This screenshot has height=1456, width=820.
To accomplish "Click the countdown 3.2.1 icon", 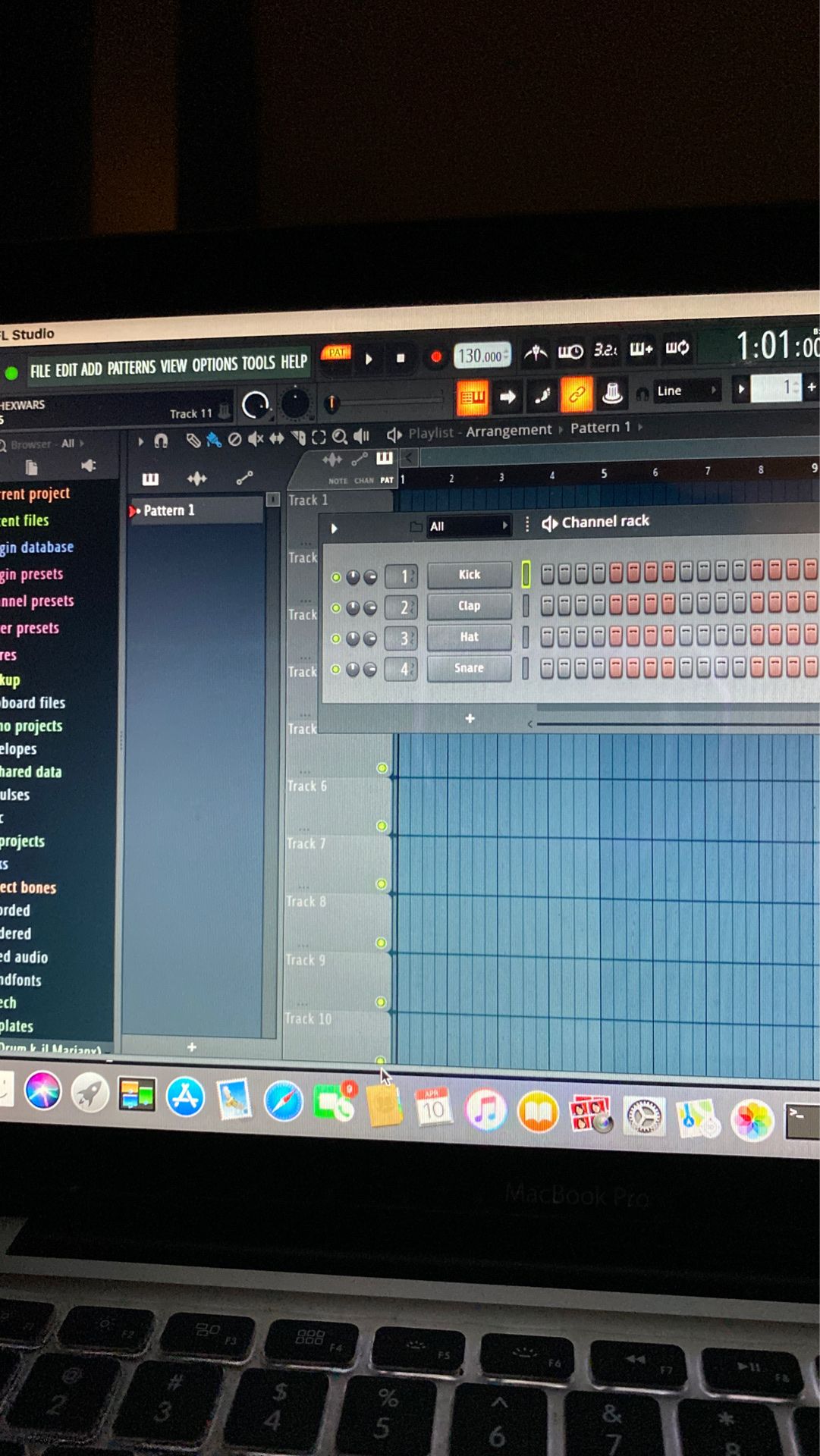I will coord(605,350).
